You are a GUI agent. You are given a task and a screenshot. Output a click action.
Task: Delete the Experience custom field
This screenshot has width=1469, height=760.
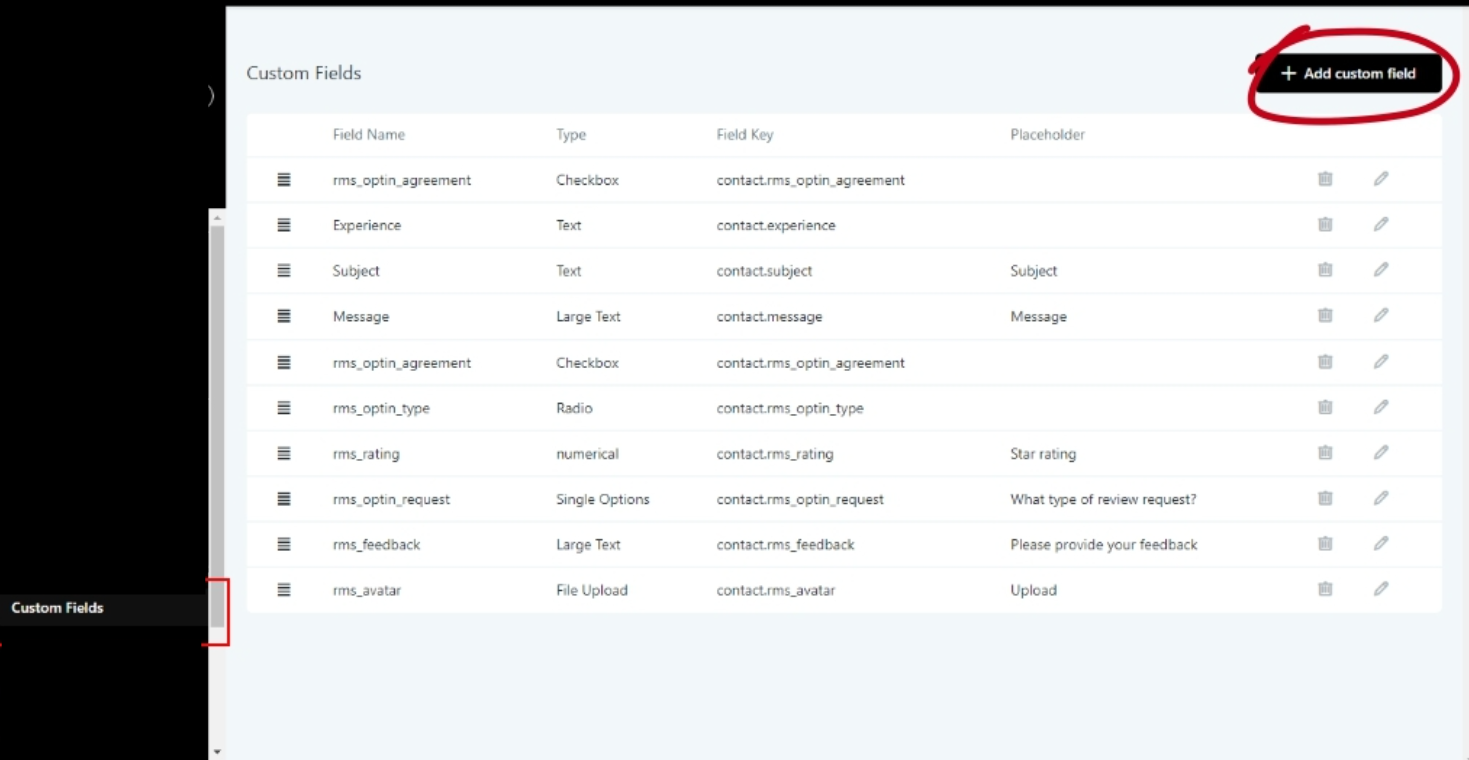click(x=1325, y=225)
